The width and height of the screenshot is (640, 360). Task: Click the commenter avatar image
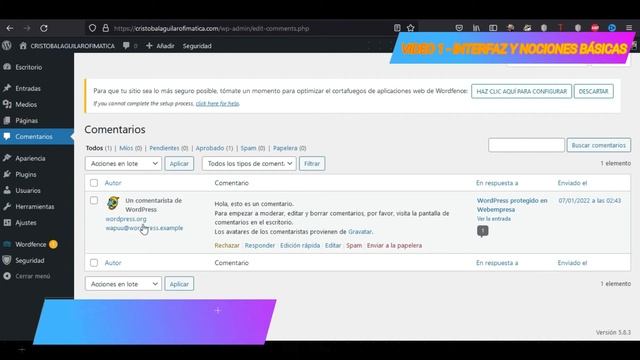(x=113, y=203)
